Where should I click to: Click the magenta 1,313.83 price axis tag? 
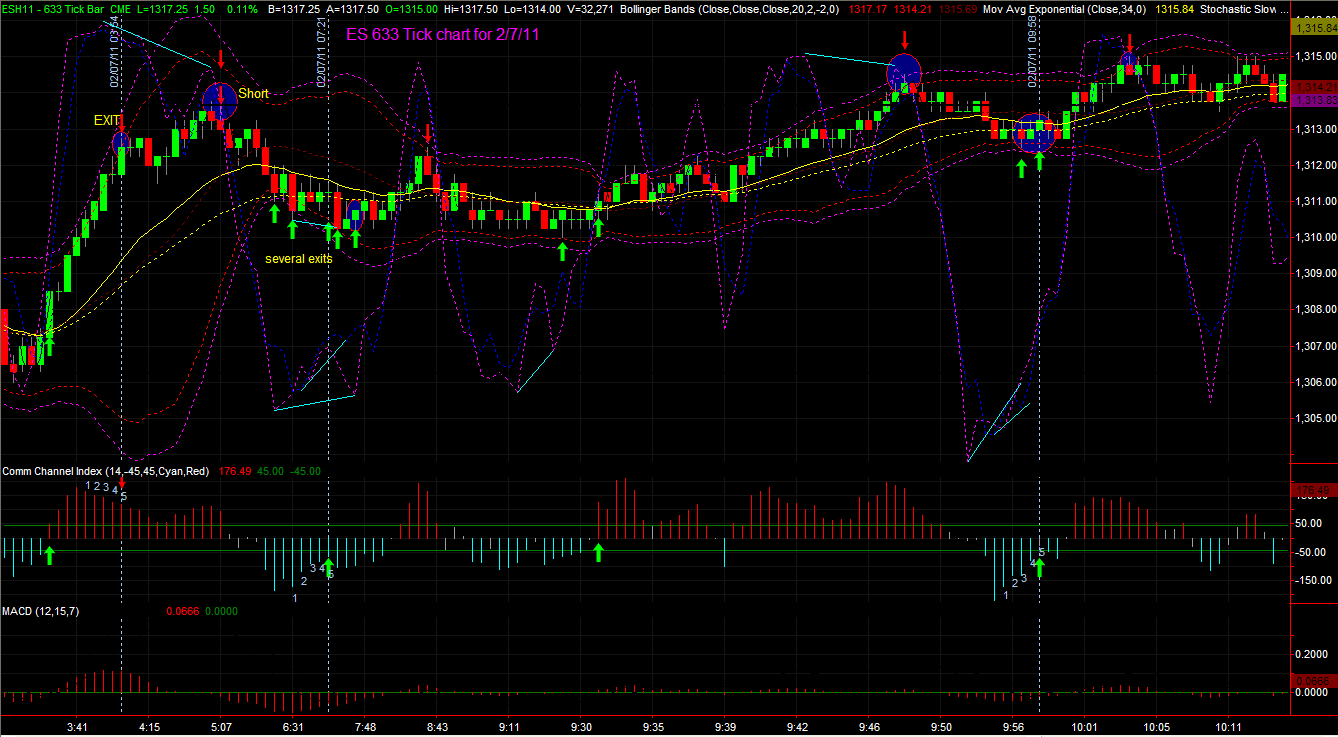coord(1314,100)
